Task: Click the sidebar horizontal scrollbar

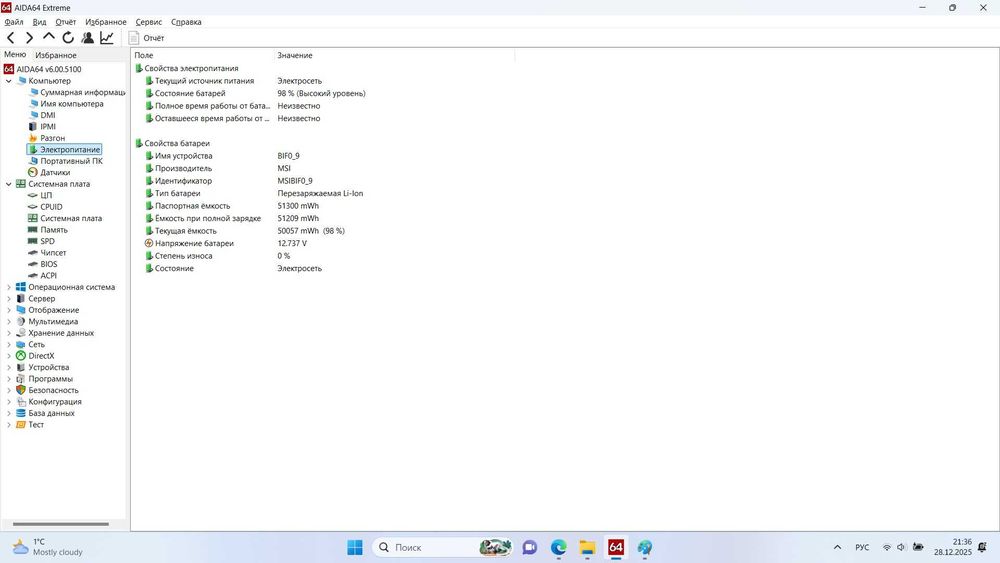Action: [x=61, y=524]
